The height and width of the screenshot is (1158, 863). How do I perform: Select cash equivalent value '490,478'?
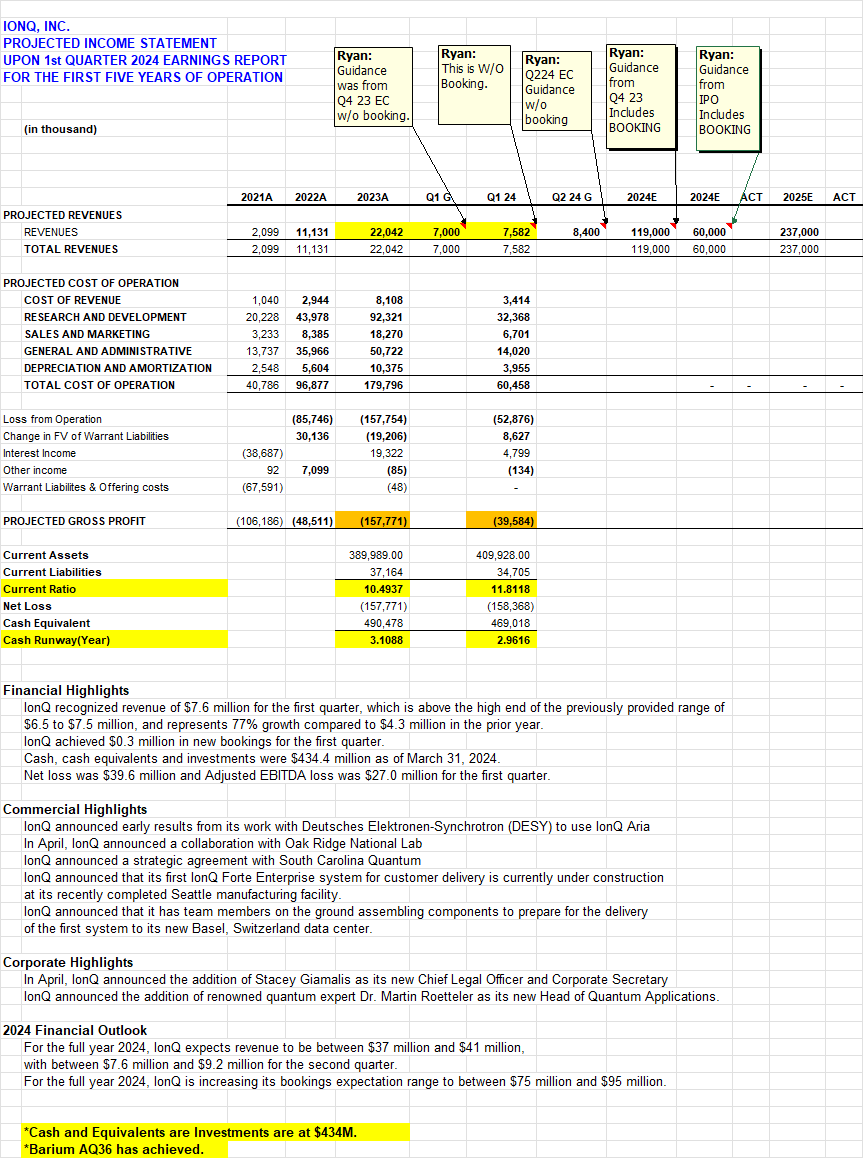[383, 623]
